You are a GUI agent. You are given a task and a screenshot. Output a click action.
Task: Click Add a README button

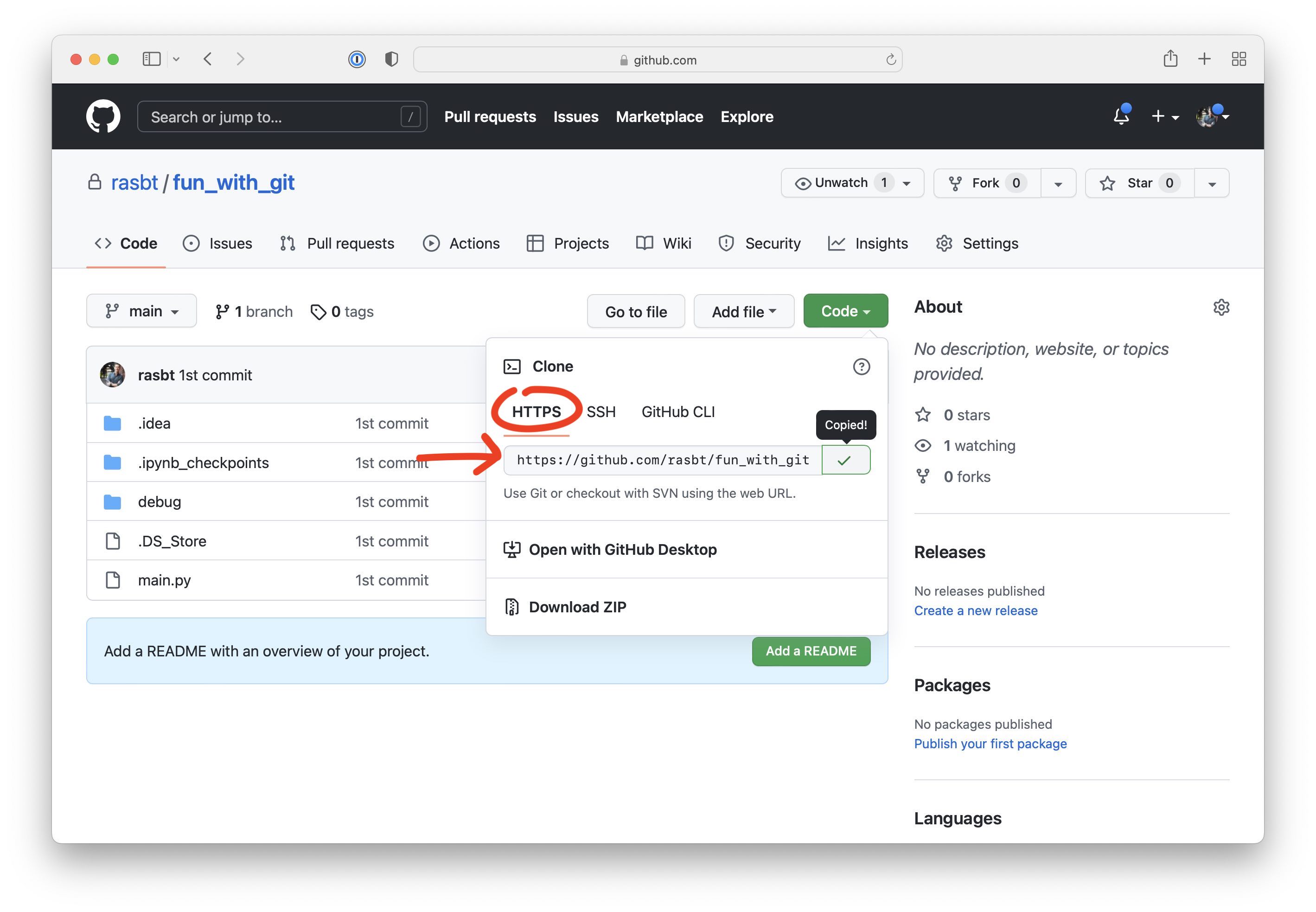coord(811,651)
